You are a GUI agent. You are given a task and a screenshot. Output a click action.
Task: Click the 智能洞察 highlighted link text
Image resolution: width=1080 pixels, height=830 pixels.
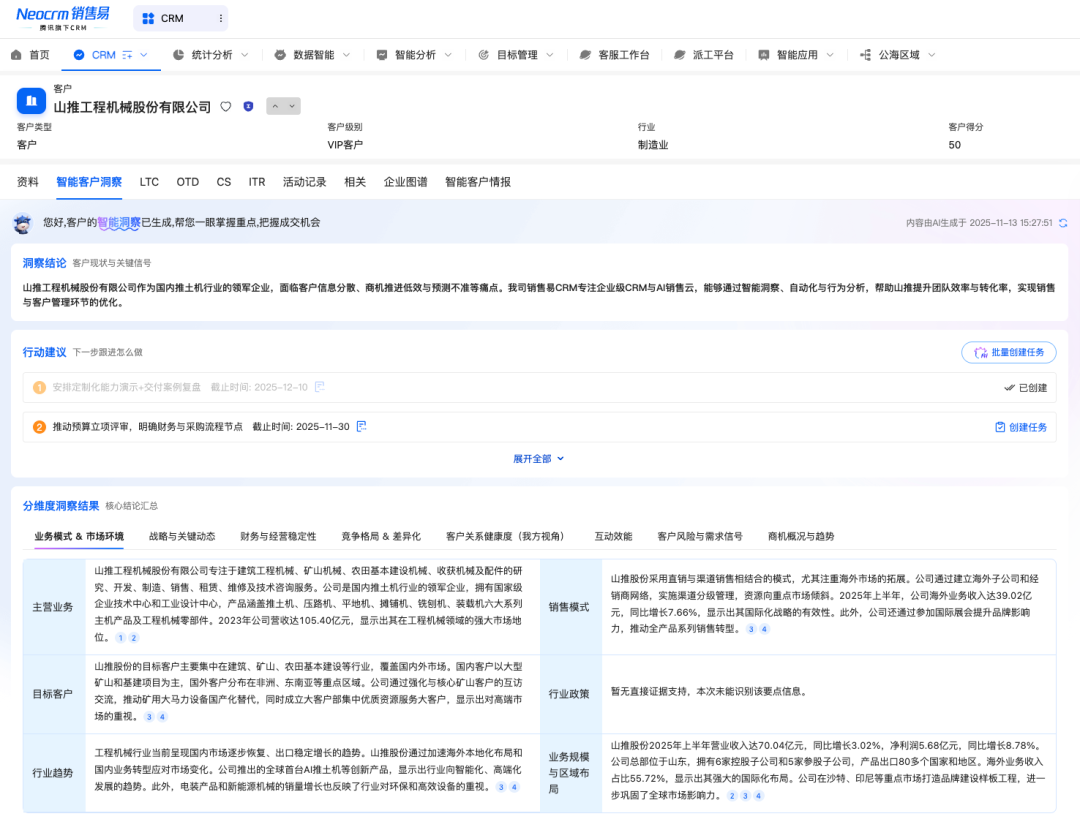[x=118, y=222]
